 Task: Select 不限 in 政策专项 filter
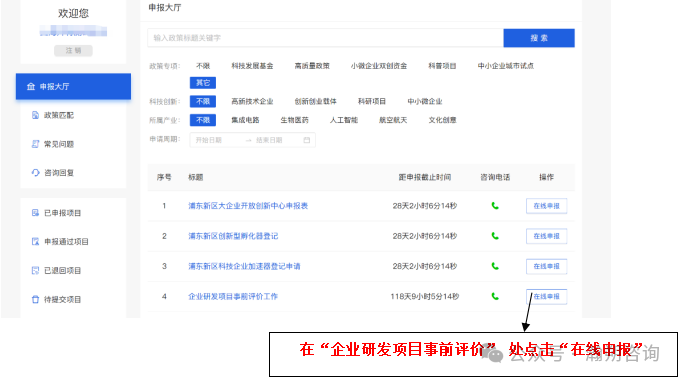203,66
